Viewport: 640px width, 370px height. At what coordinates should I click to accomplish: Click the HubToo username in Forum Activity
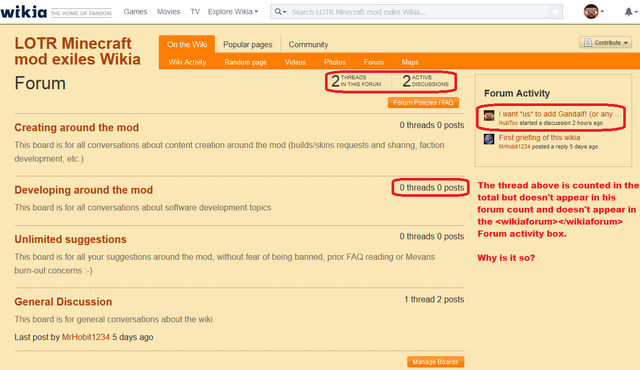(x=508, y=123)
